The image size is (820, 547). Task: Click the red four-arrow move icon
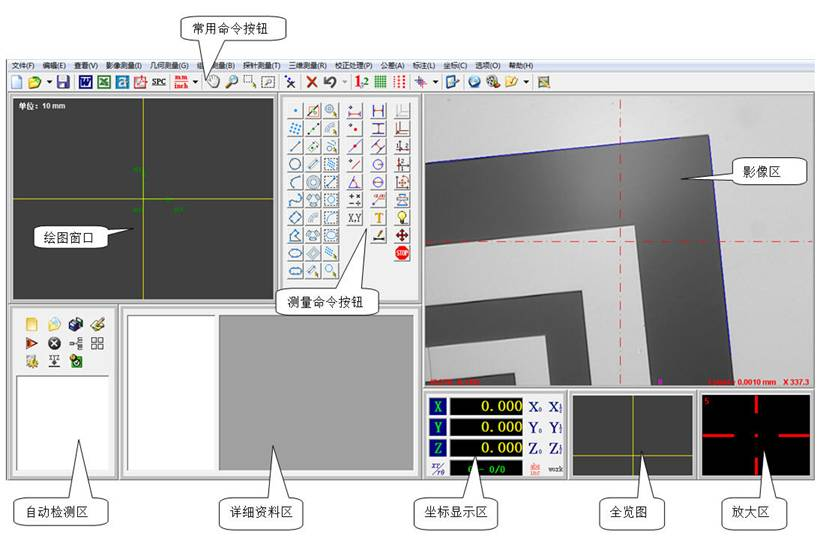pyautogui.click(x=403, y=235)
